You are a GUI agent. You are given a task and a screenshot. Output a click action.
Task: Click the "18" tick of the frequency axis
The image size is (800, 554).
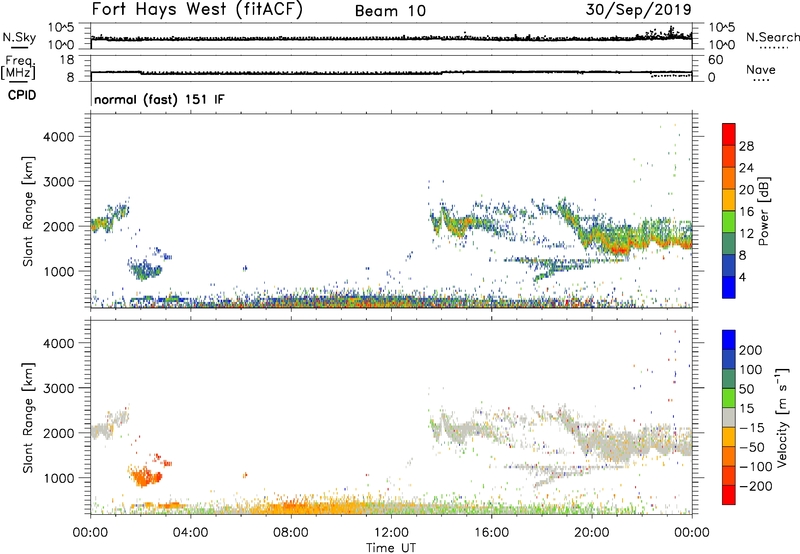pyautogui.click(x=67, y=60)
